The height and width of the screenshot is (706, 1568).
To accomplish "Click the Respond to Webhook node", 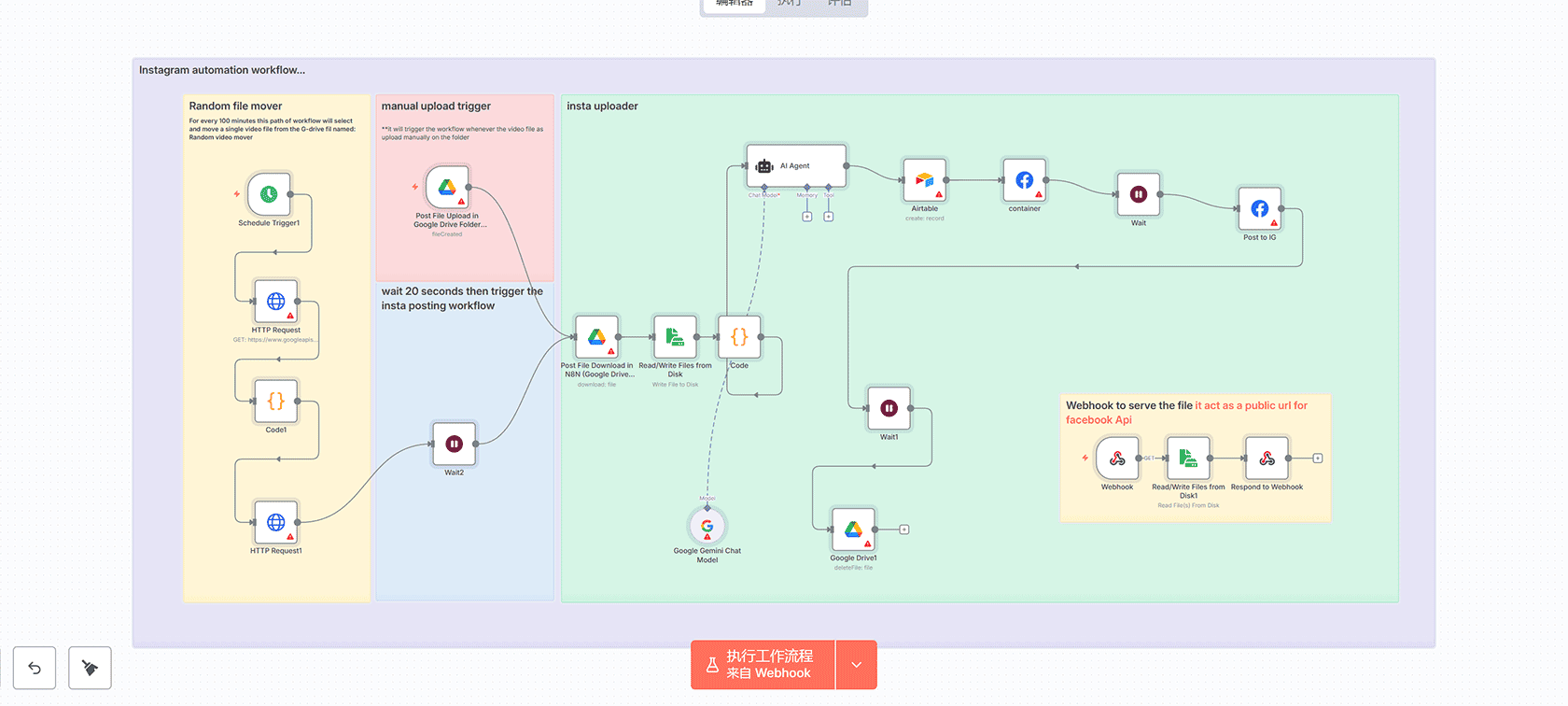I will (x=1267, y=459).
